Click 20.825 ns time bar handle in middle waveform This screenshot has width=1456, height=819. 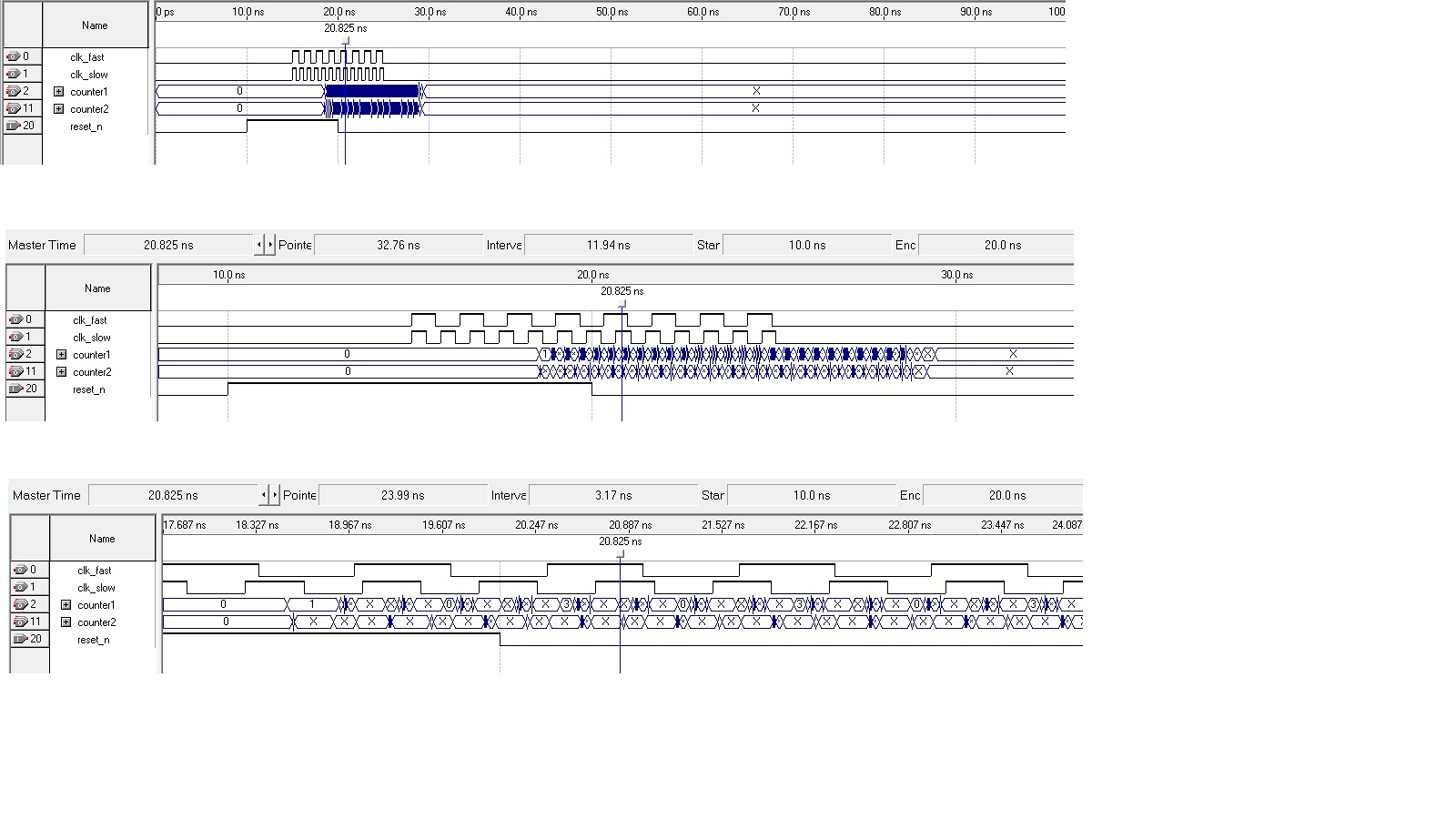(x=622, y=304)
